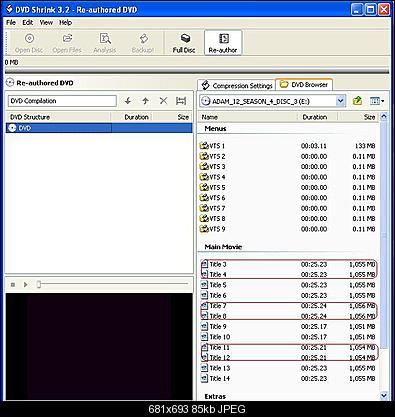
Task: Click the browser list scroll up arrow
Action: click(x=384, y=117)
